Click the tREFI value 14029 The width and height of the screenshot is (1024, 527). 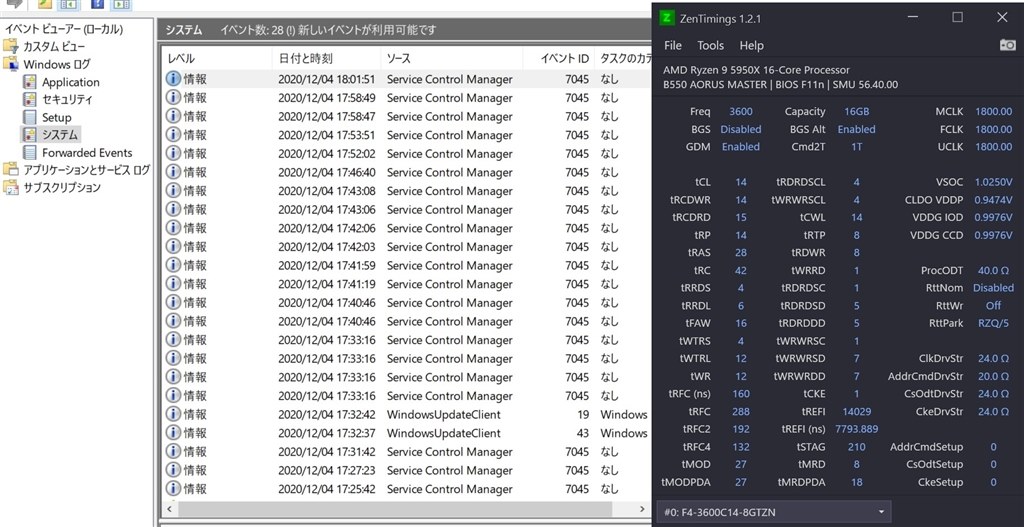(856, 411)
